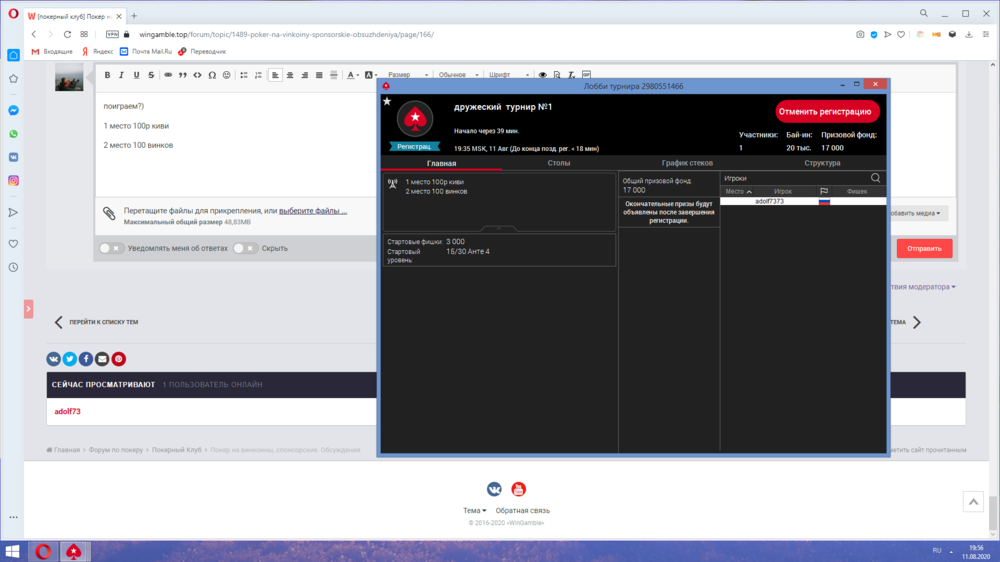The height and width of the screenshot is (562, 1000).
Task: Open WhatsApp in the Opera sidebar
Action: pos(13,134)
